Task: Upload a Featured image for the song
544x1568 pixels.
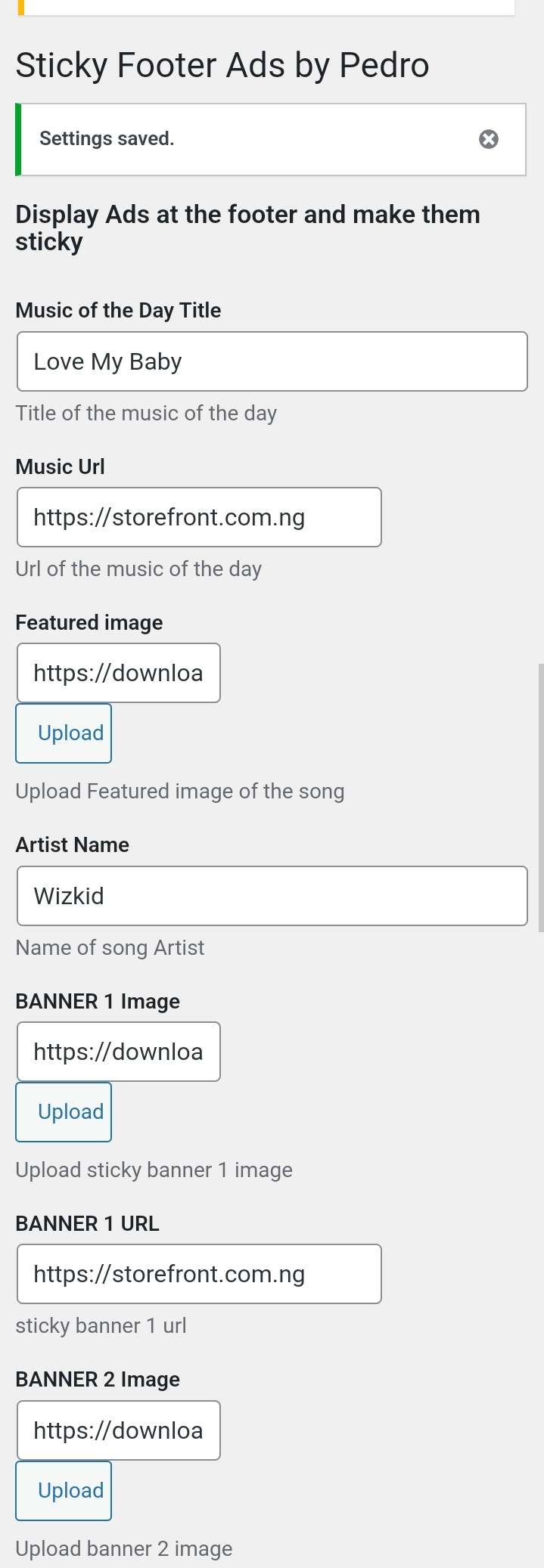Action: click(x=64, y=733)
